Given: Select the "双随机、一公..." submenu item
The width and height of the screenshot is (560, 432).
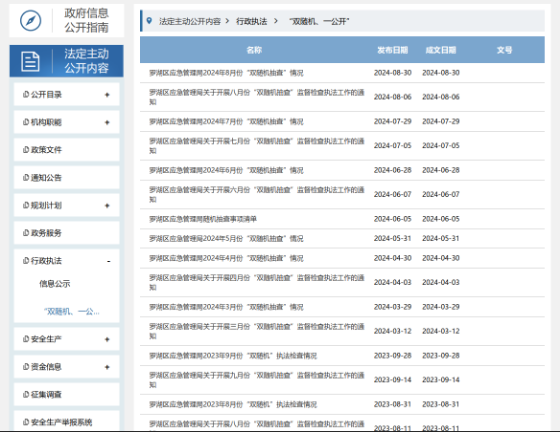Looking at the screenshot, I should 71,312.
